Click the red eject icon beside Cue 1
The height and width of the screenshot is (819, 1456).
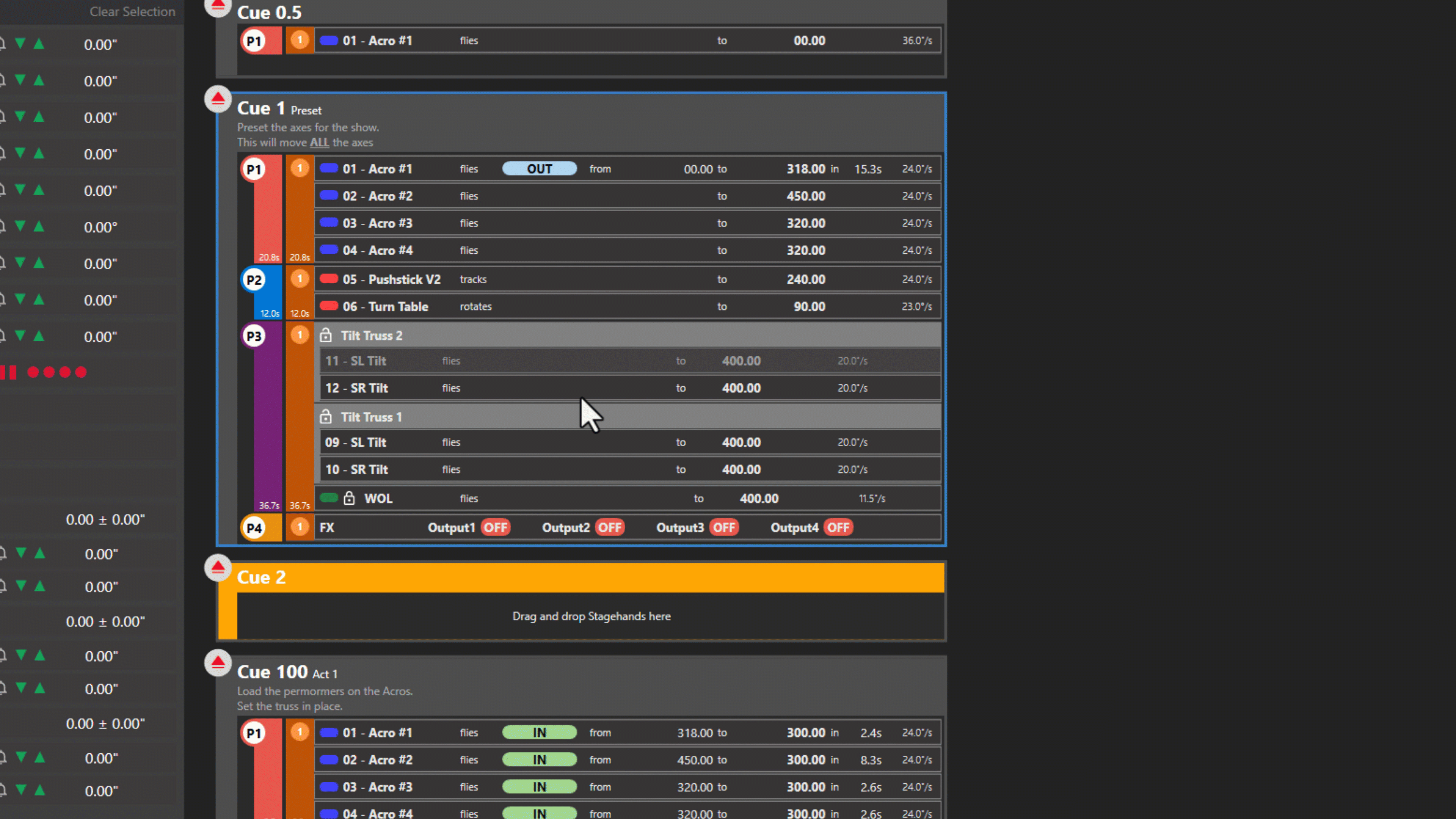point(218,99)
